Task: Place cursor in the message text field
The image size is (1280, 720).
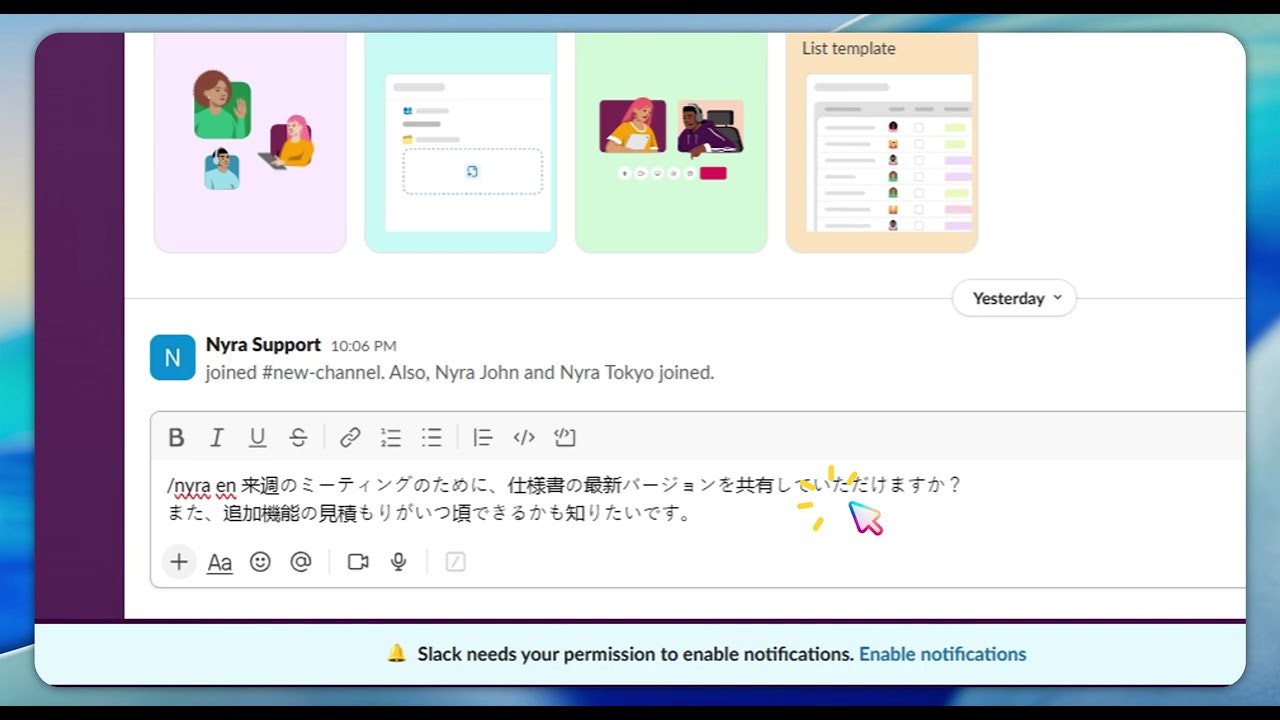Action: (700, 500)
